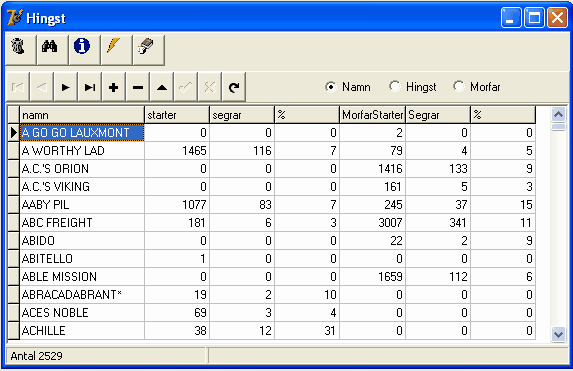Select the AABY PIL name cell
The width and height of the screenshot is (573, 371).
82,205
